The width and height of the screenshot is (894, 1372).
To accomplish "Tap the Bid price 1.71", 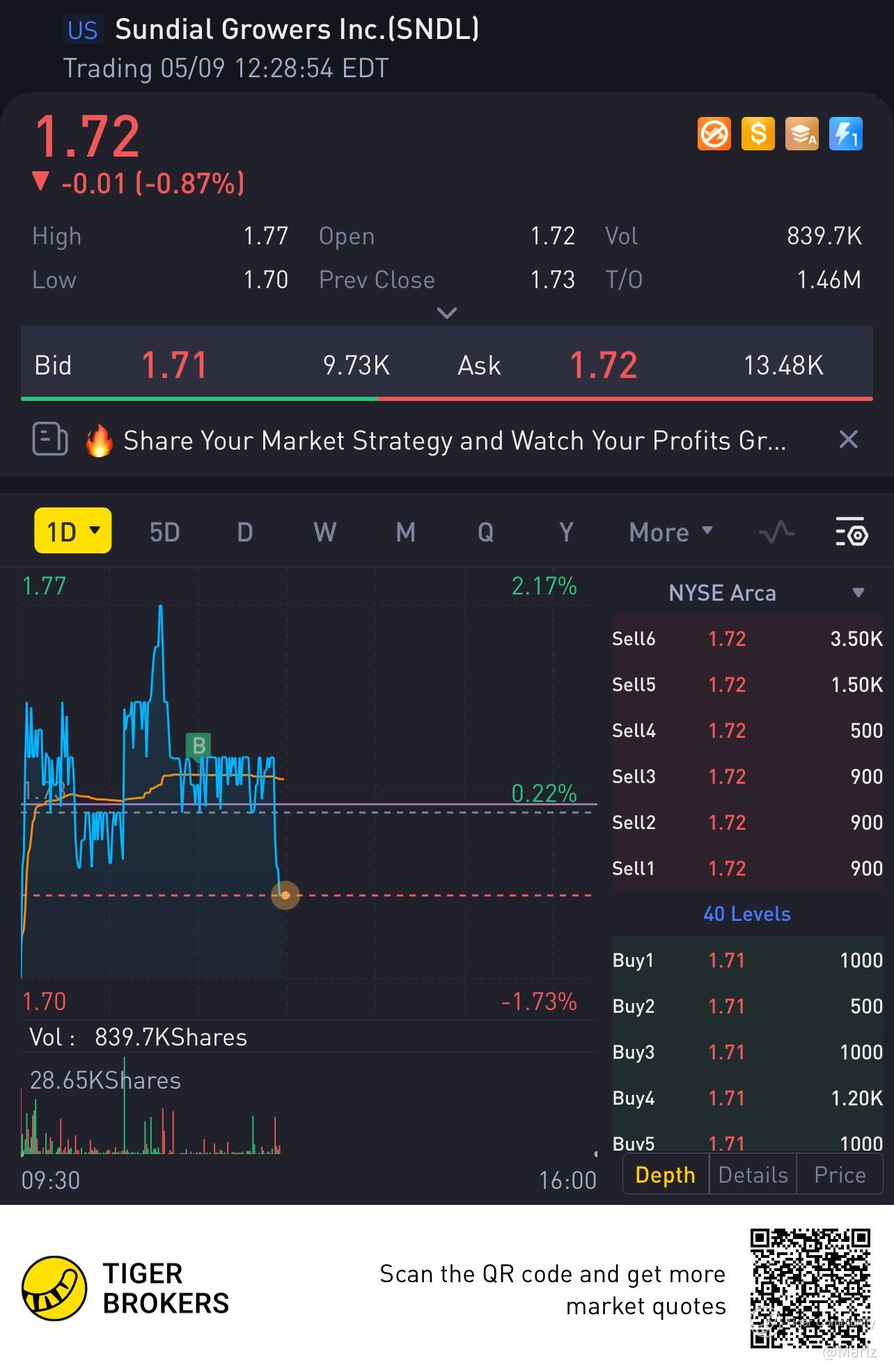I will tap(174, 365).
